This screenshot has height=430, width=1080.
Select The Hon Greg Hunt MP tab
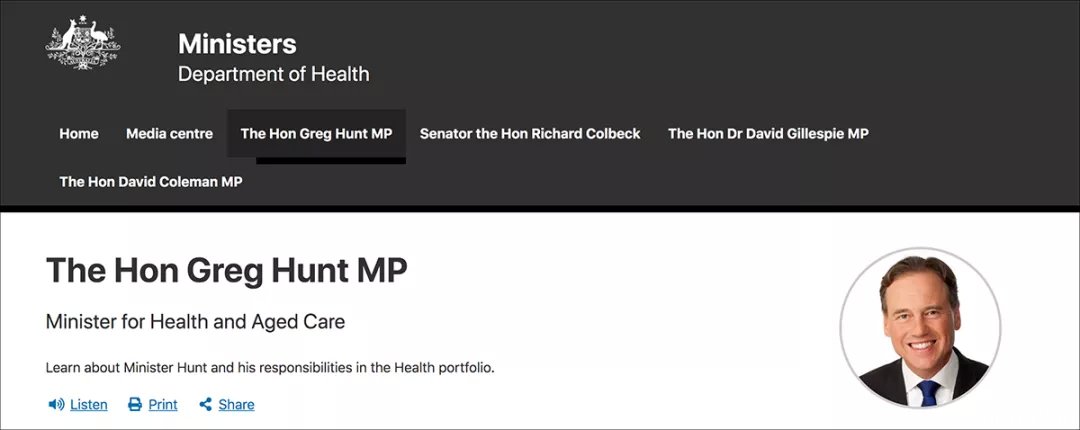click(x=316, y=134)
